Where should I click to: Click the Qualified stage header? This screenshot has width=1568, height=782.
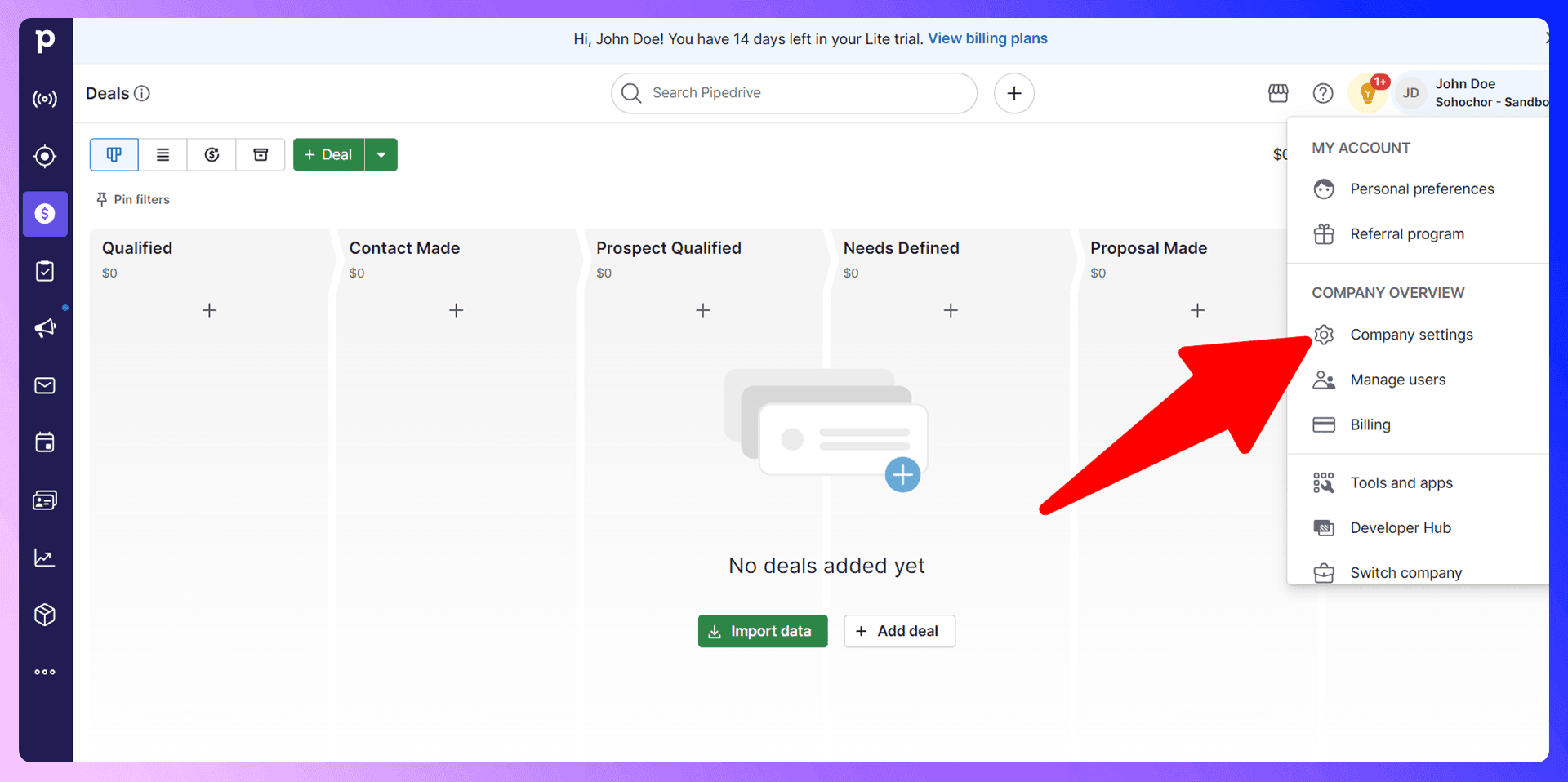[137, 248]
